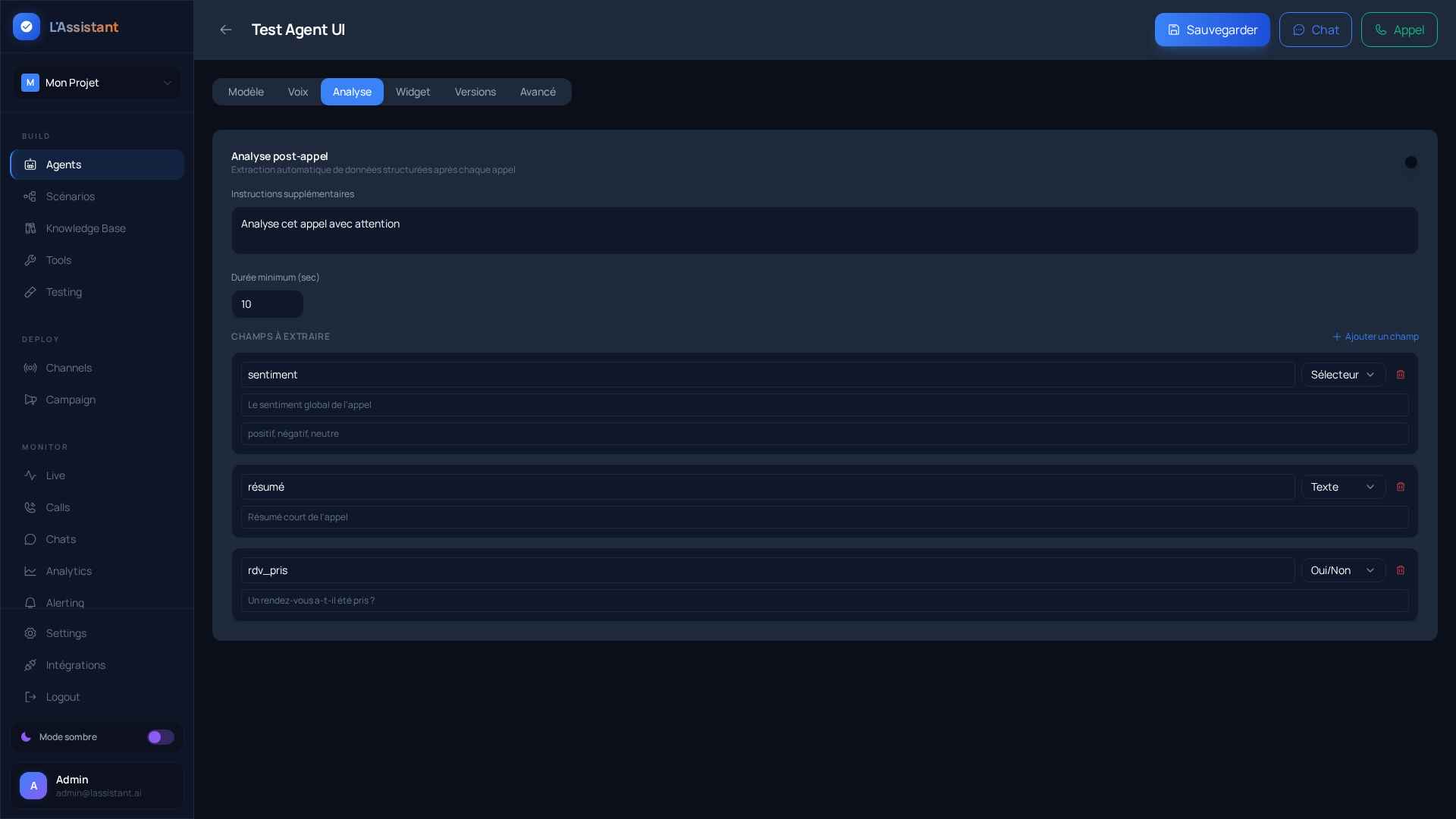
Task: Click the Logout sidebar item
Action: (62, 697)
